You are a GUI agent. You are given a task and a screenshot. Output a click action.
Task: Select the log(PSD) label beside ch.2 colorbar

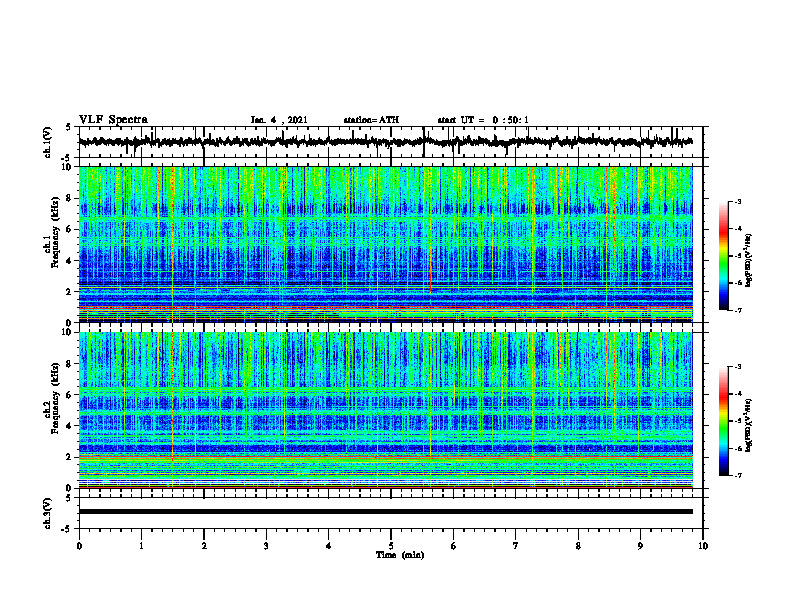point(749,425)
